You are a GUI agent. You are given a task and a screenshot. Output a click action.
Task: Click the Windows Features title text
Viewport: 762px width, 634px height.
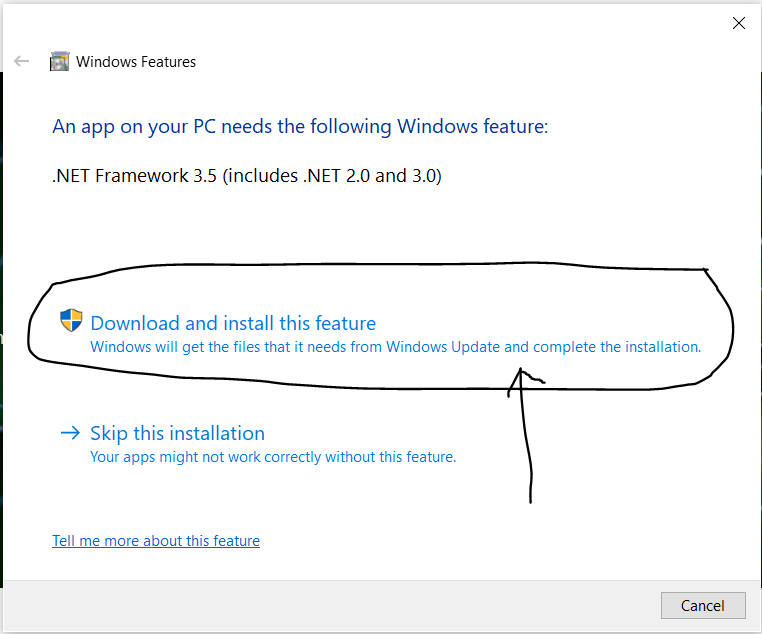136,62
